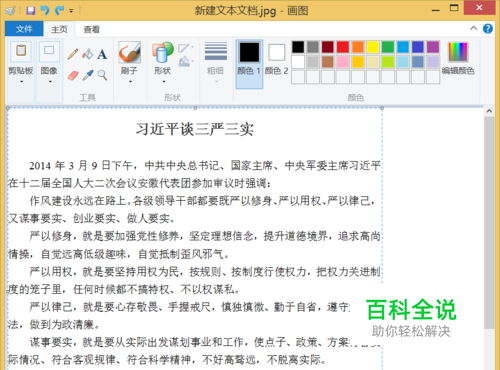Collapse the ribbon with the chevron
Image resolution: width=500 pixels, height=370 pixels.
[x=473, y=29]
